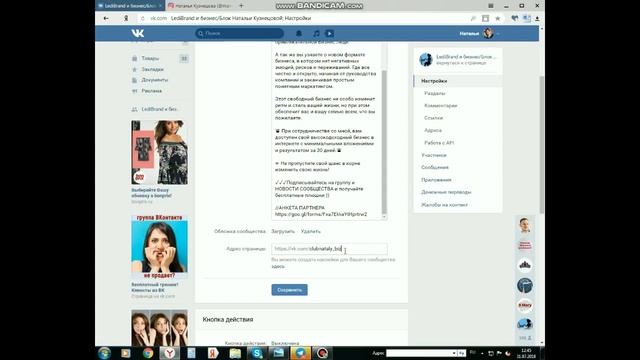Open Разделы in the settings menu
This screenshot has height=360, width=640.
click(435, 93)
